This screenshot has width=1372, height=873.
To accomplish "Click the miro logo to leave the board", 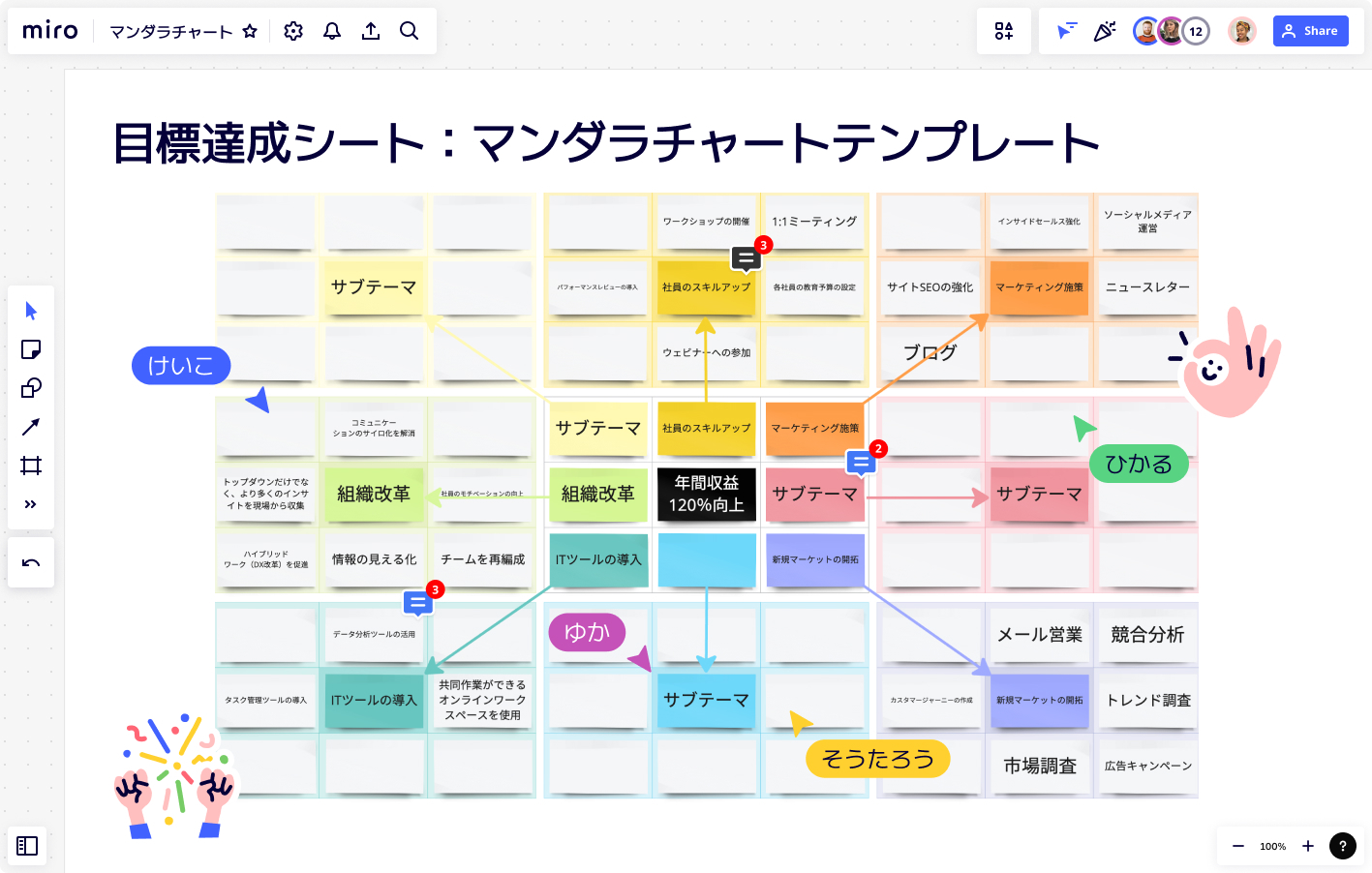I will (x=48, y=30).
